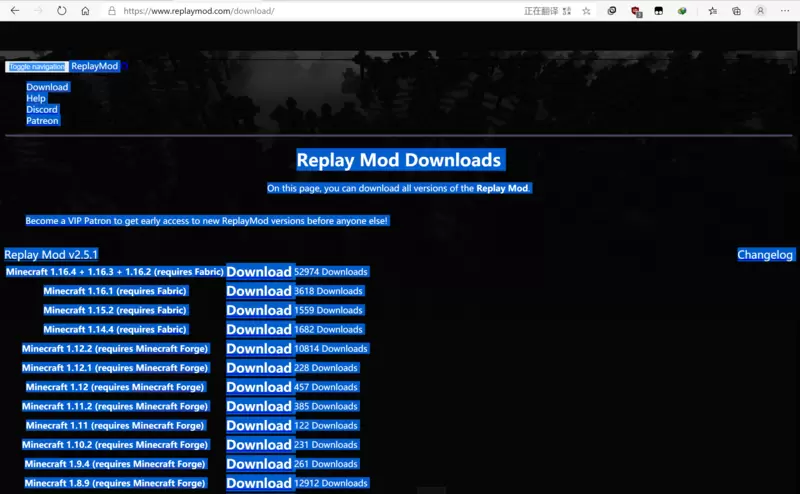The width and height of the screenshot is (800, 494).
Task: Open the Favorites list icon
Action: tap(713, 11)
